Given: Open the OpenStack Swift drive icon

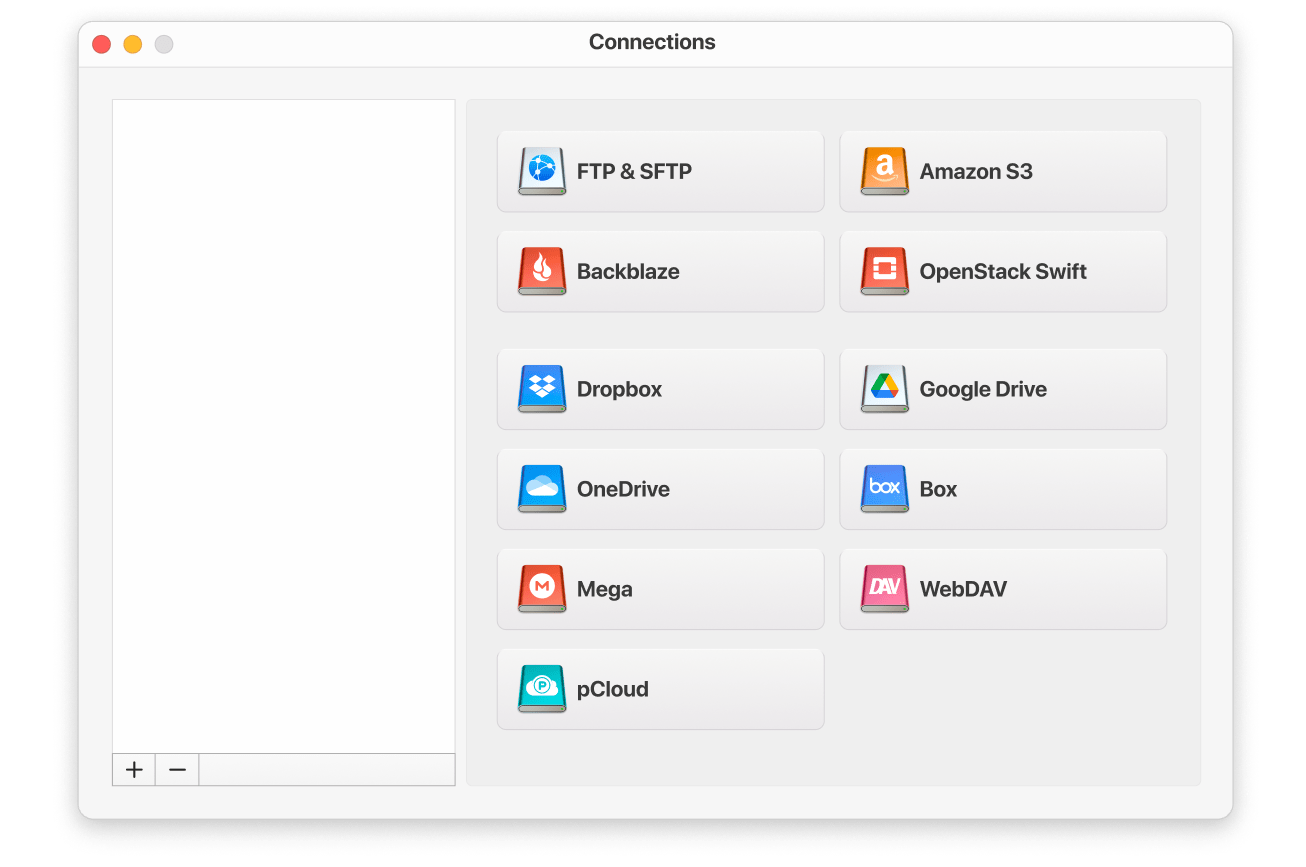Looking at the screenshot, I should pyautogui.click(x=884, y=271).
